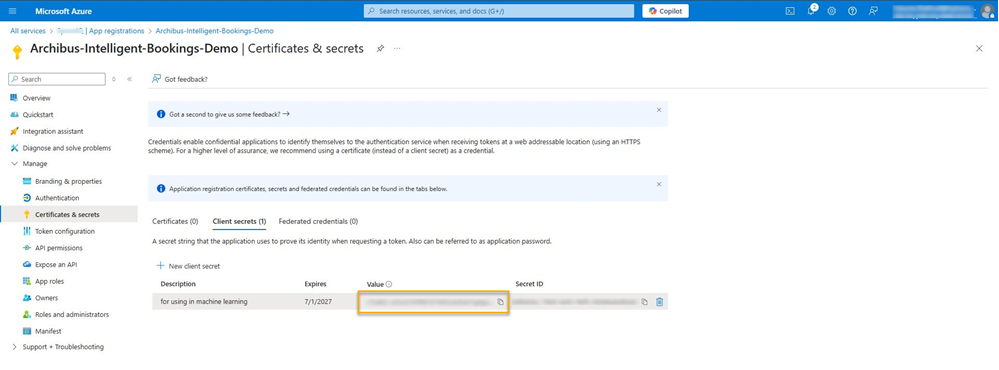The width and height of the screenshot is (999, 370).
Task: Open the Azure portal hamburger menu
Action: point(13,11)
